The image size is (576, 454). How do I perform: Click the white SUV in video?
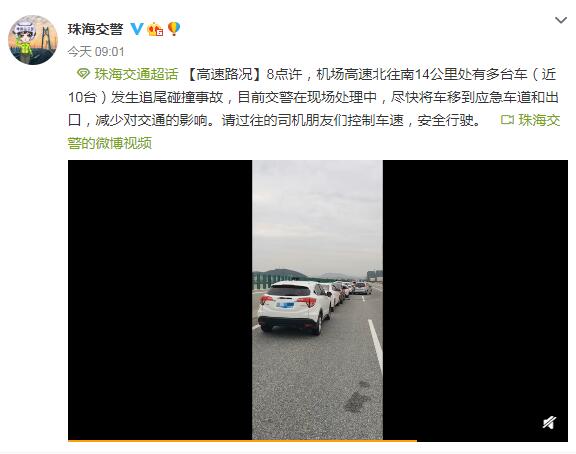[x=294, y=307]
